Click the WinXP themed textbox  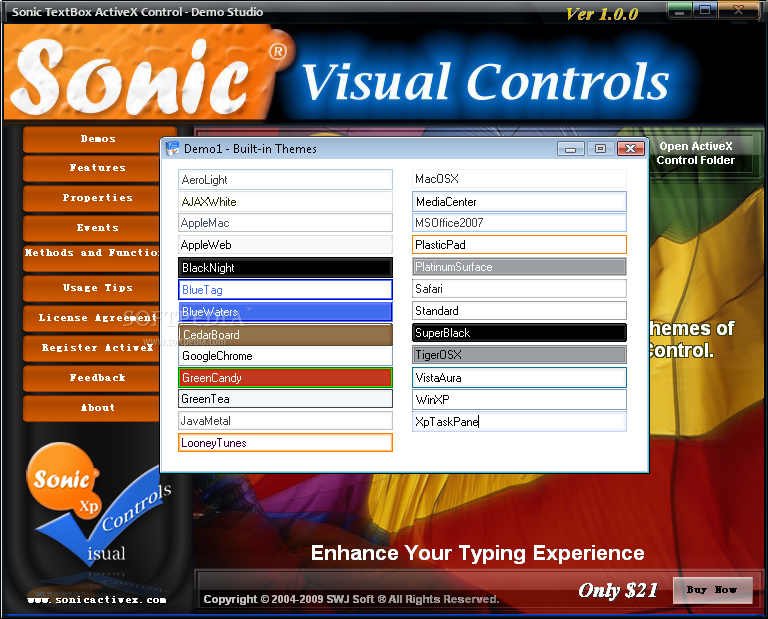pos(519,400)
